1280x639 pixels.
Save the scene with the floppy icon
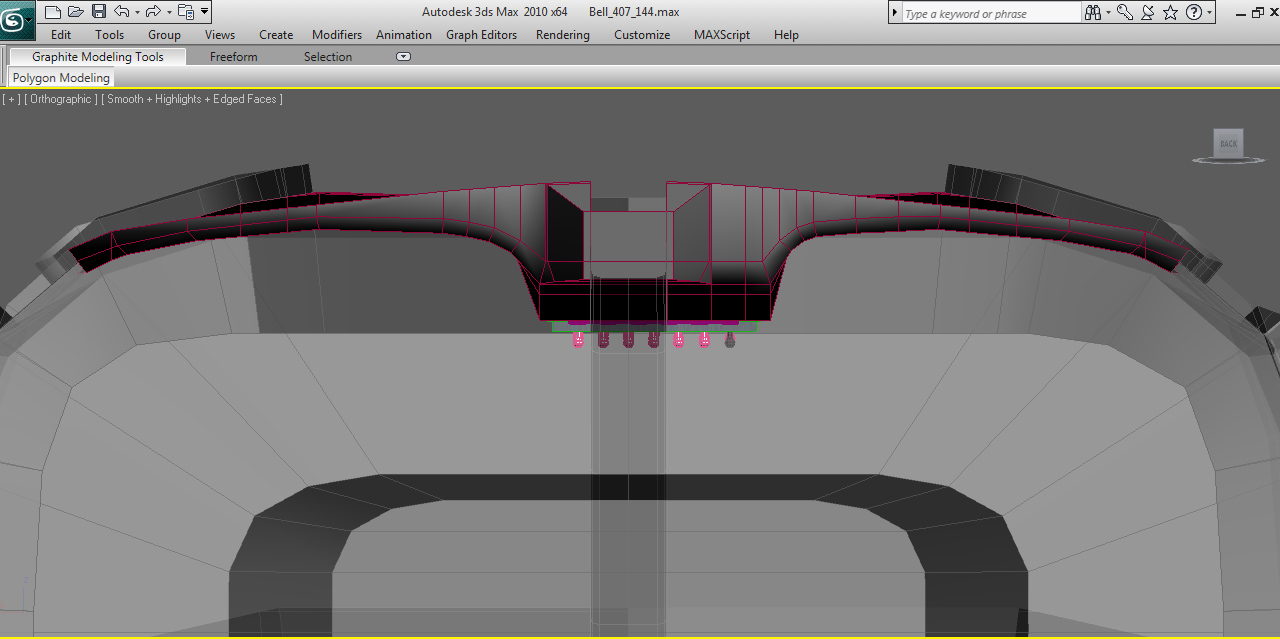pyautogui.click(x=99, y=12)
